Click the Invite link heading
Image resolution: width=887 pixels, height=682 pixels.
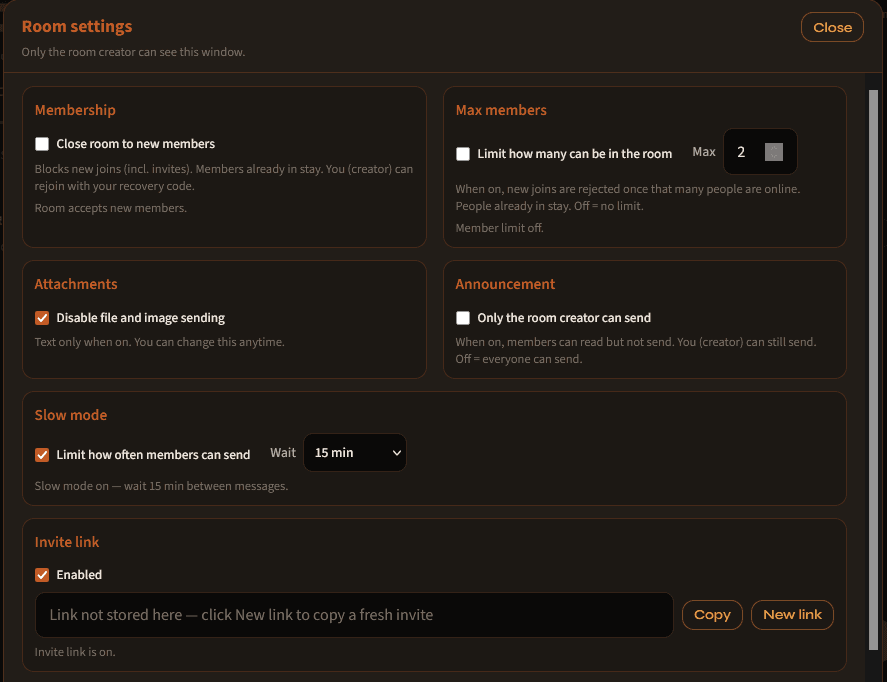pyautogui.click(x=67, y=542)
